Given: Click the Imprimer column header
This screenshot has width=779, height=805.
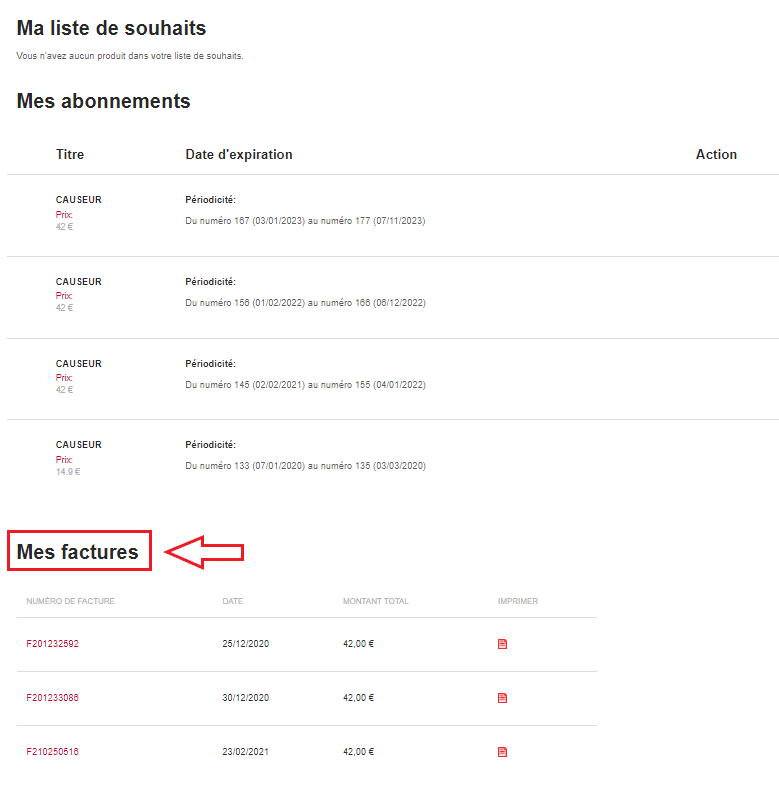Looking at the screenshot, I should (517, 602).
